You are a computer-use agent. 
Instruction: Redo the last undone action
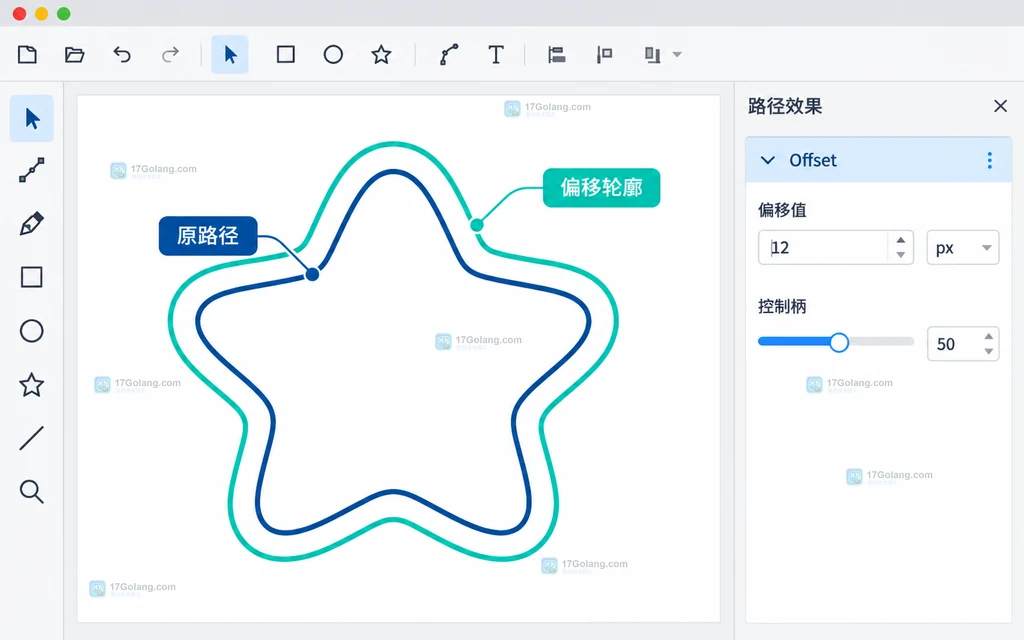point(170,55)
